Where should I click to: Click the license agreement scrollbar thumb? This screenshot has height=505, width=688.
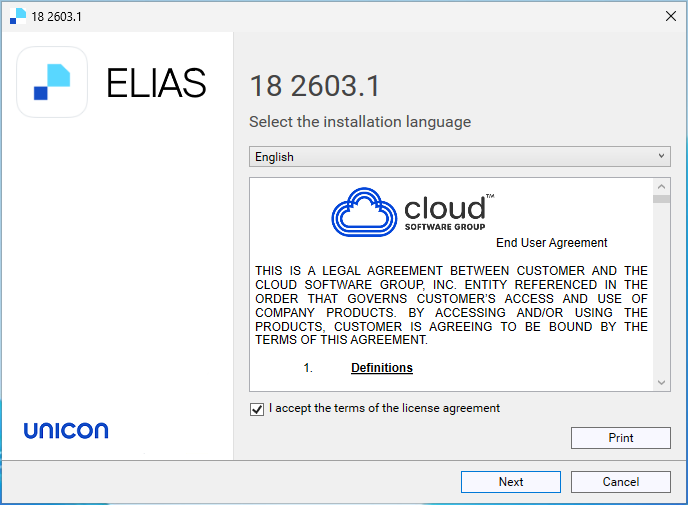pyautogui.click(x=661, y=199)
